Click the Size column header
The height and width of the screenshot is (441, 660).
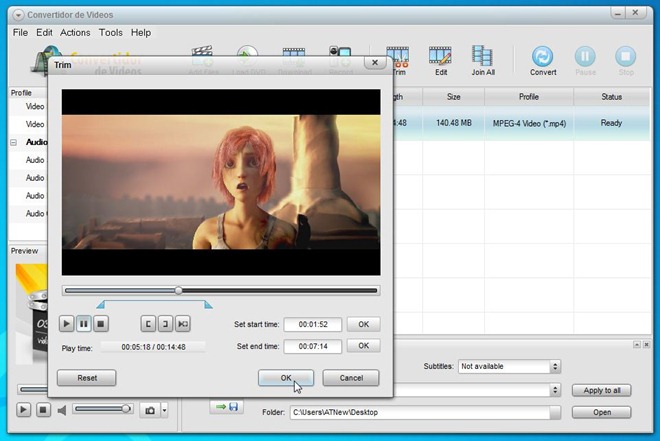tap(453, 97)
